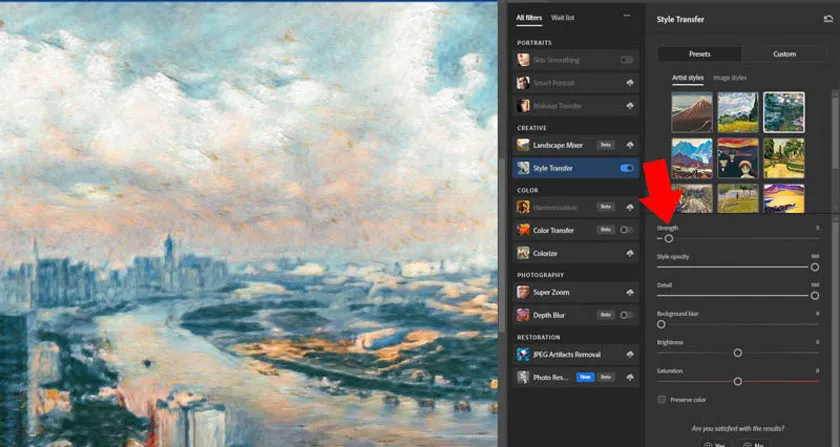840x447 pixels.
Task: Open the Image styles tab
Action: [x=729, y=78]
